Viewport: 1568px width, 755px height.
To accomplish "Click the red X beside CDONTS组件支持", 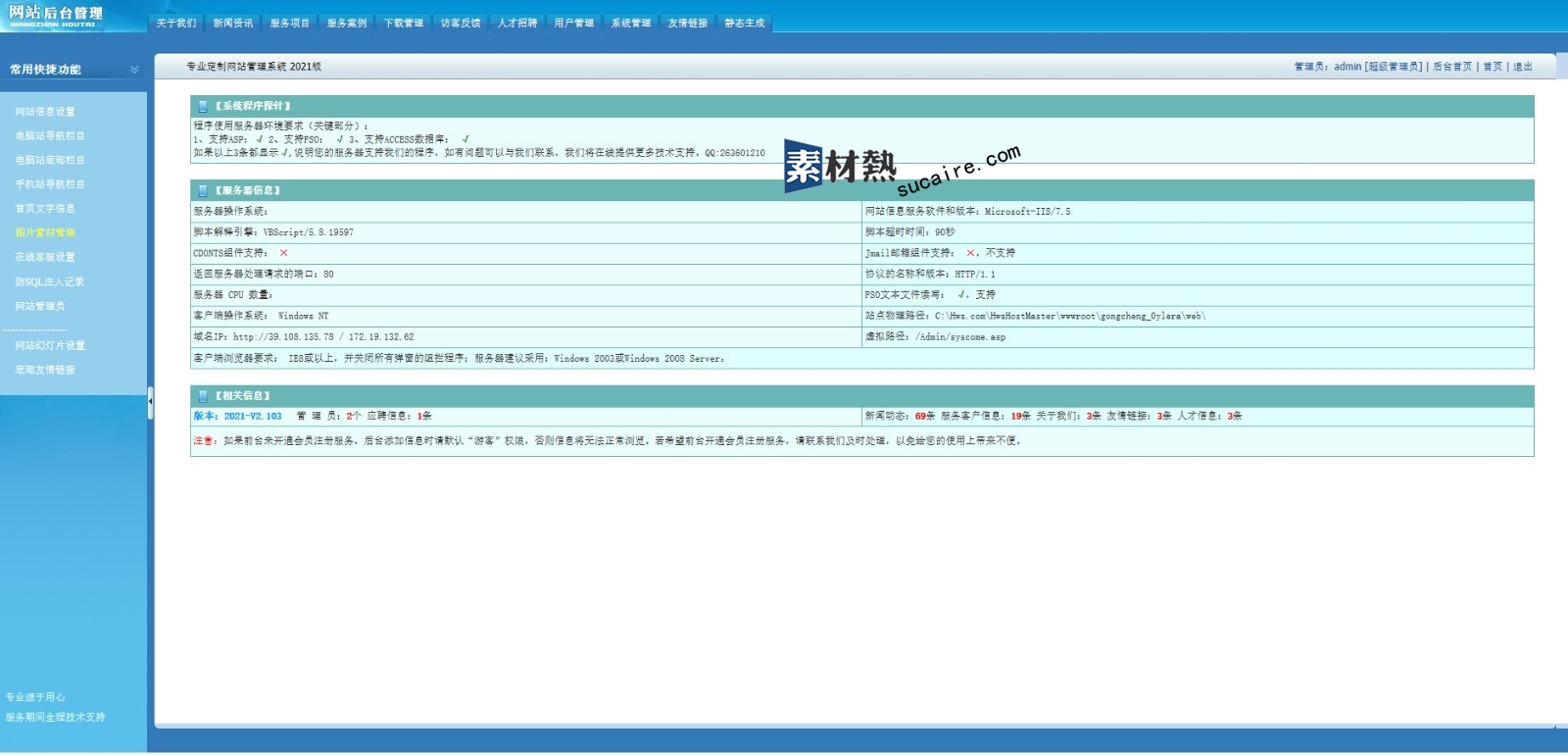I will point(284,253).
